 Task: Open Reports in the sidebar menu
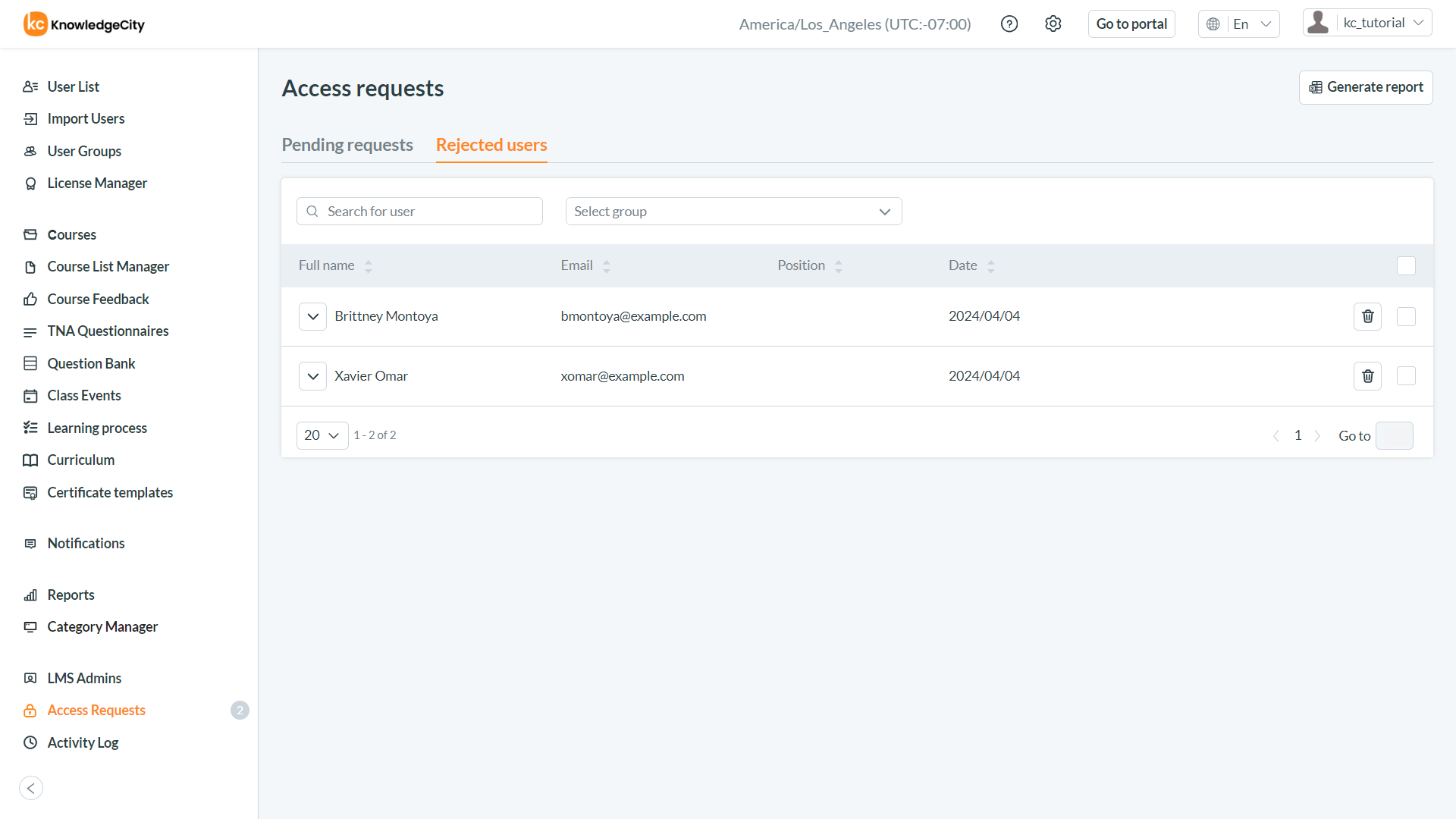71,595
